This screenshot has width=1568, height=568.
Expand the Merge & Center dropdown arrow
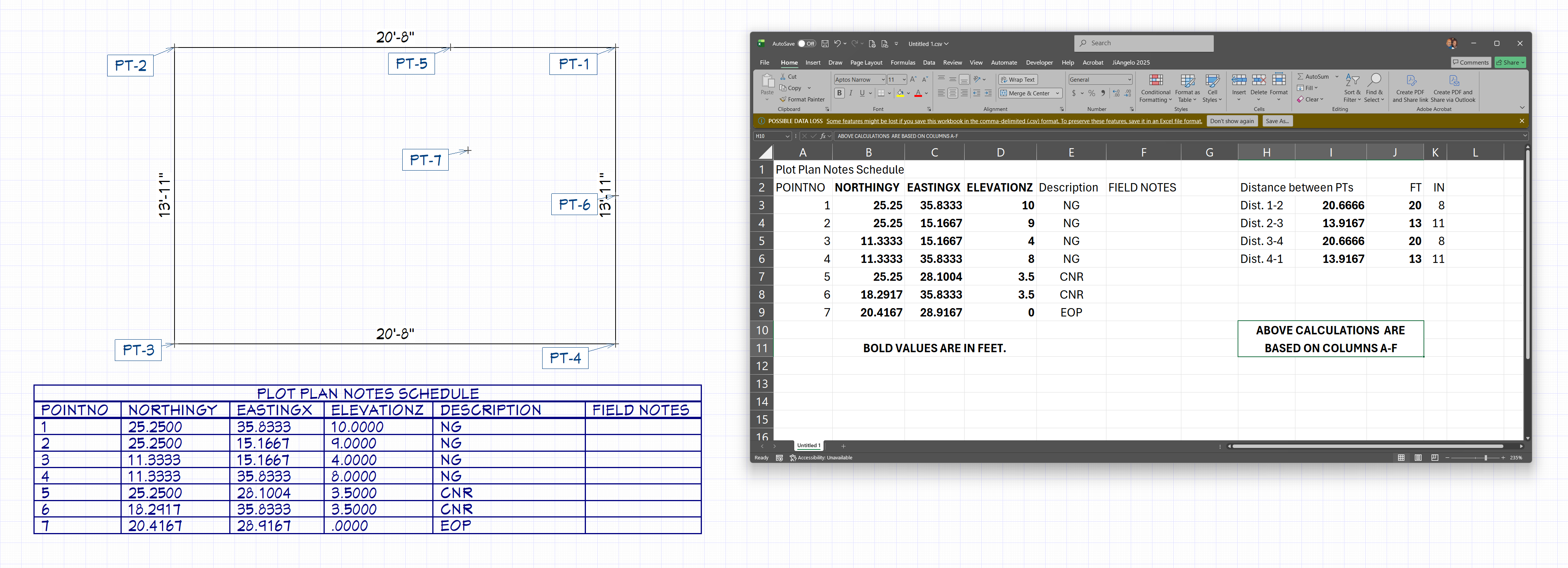pos(1057,93)
